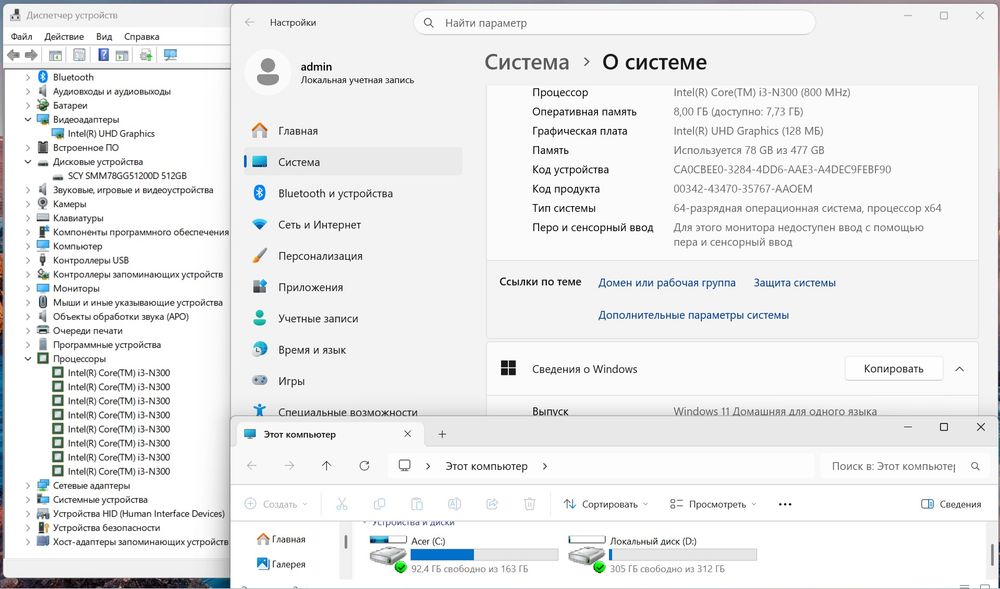Viewport: 1000px width, 589px height.
Task: Open Галерея in Explorer navigation pane
Action: [x=281, y=564]
